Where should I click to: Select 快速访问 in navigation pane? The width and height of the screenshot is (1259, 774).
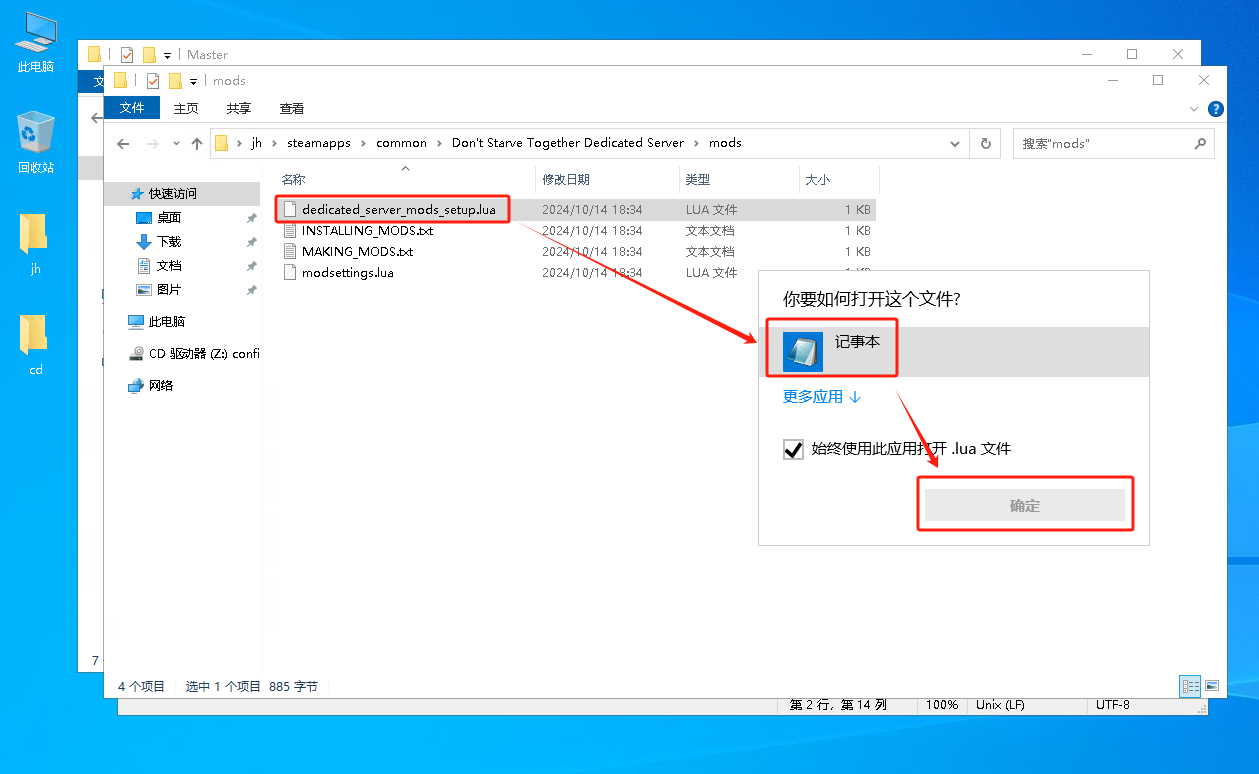[x=172, y=193]
